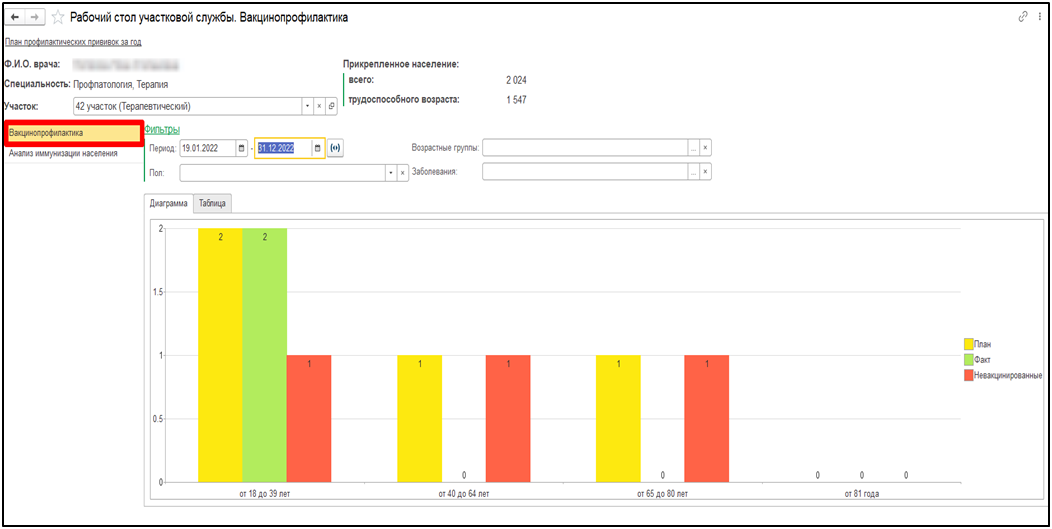Switch to the Таблица tab
The height and width of the screenshot is (529, 1052).
(x=213, y=203)
